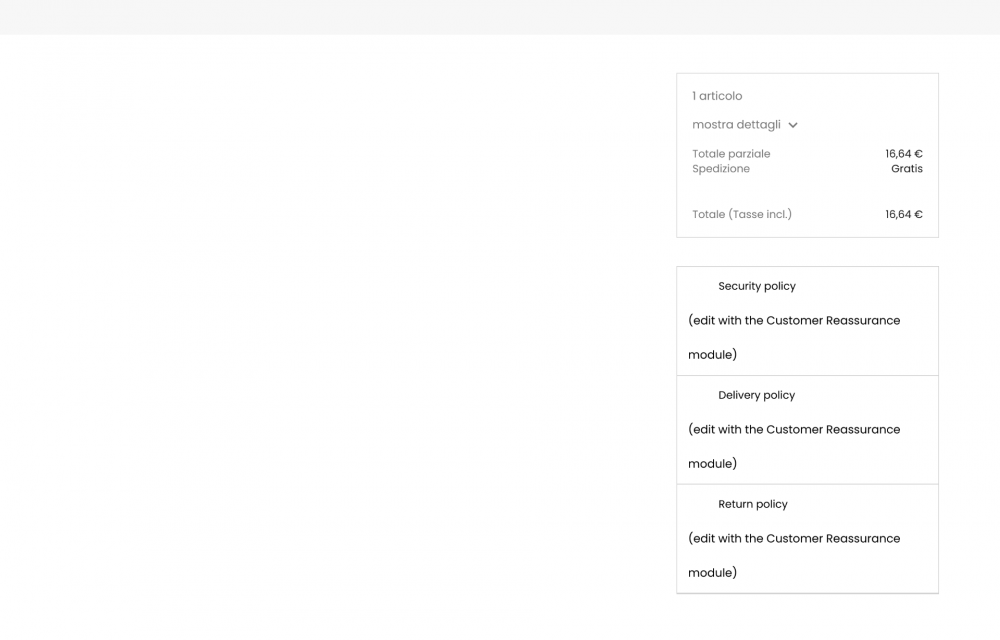Expand the chevron beside mostra dettagli
The width and height of the screenshot is (1000, 640).
793,125
